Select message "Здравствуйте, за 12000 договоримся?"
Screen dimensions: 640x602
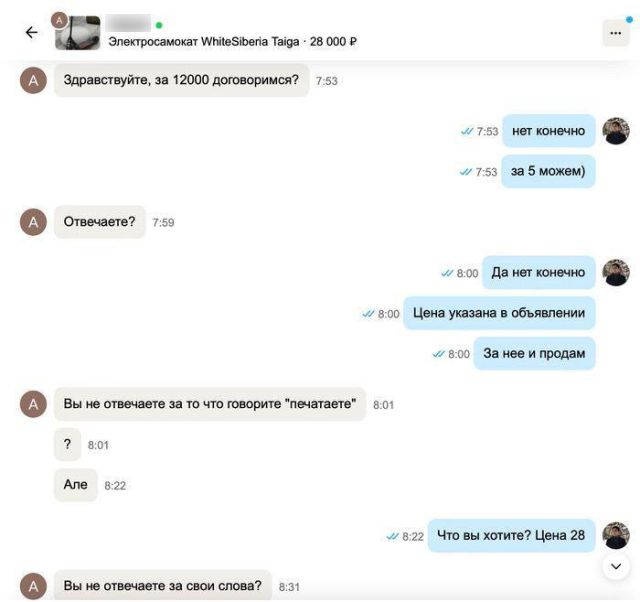click(x=182, y=80)
